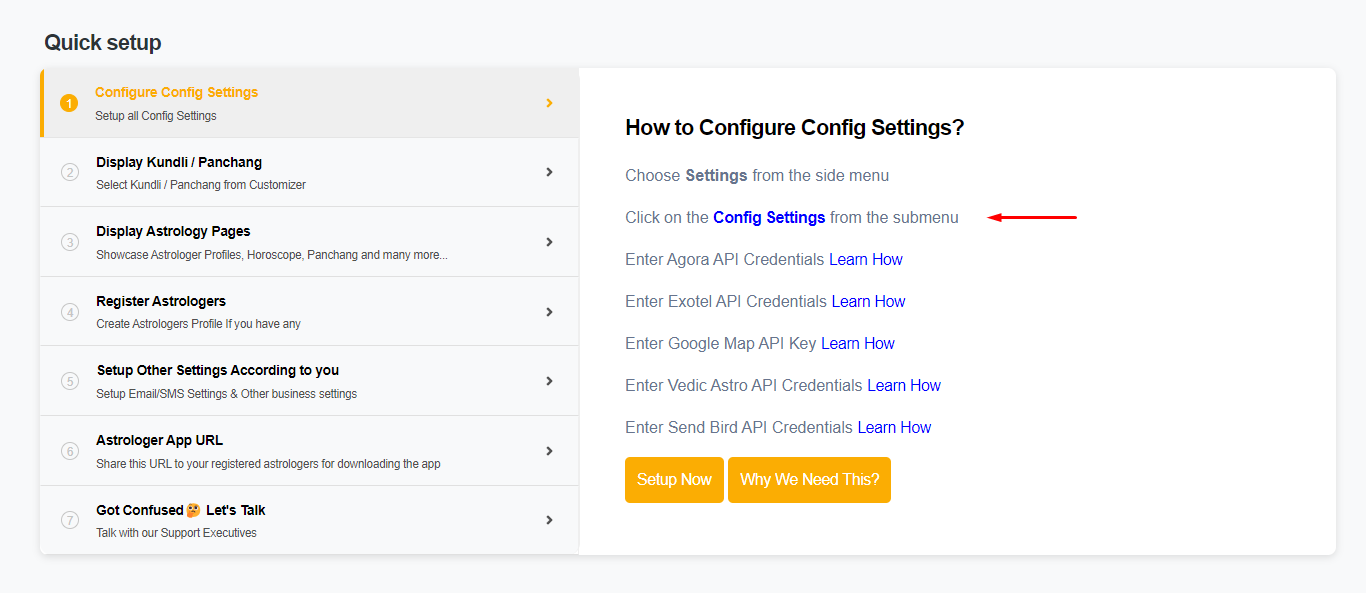This screenshot has width=1366, height=593.
Task: Click the step 5 circle icon
Action: pyautogui.click(x=70, y=381)
